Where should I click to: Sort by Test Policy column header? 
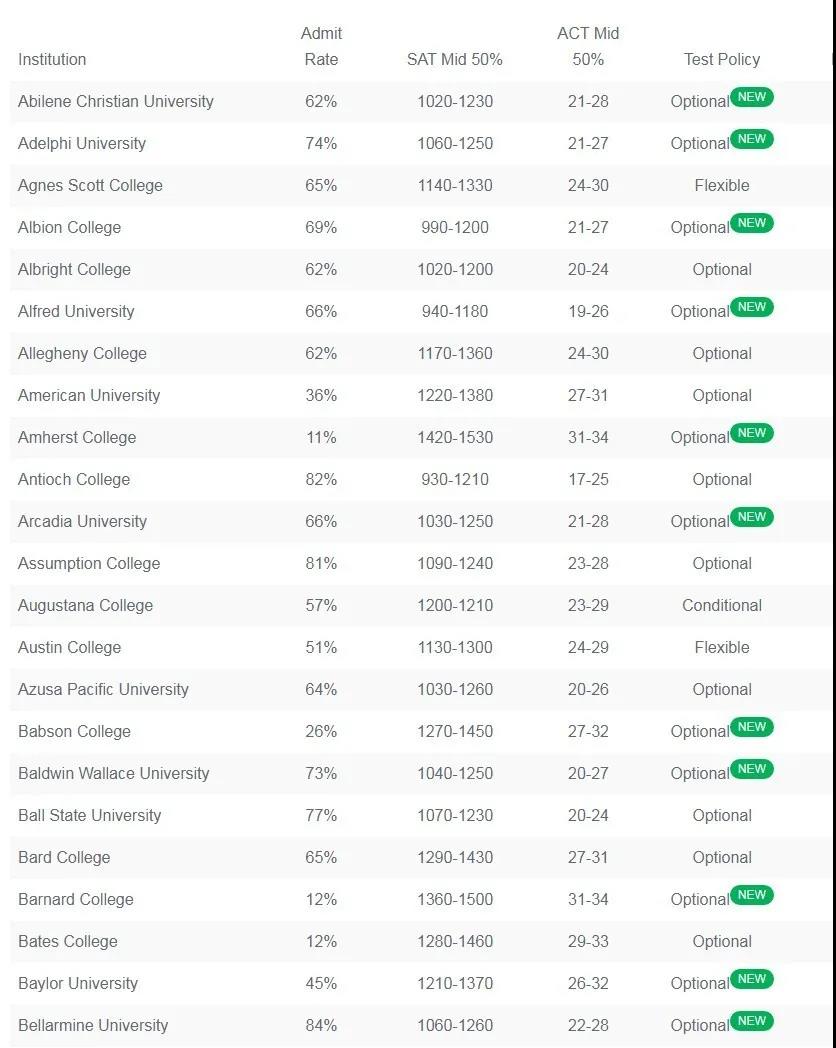pyautogui.click(x=722, y=59)
